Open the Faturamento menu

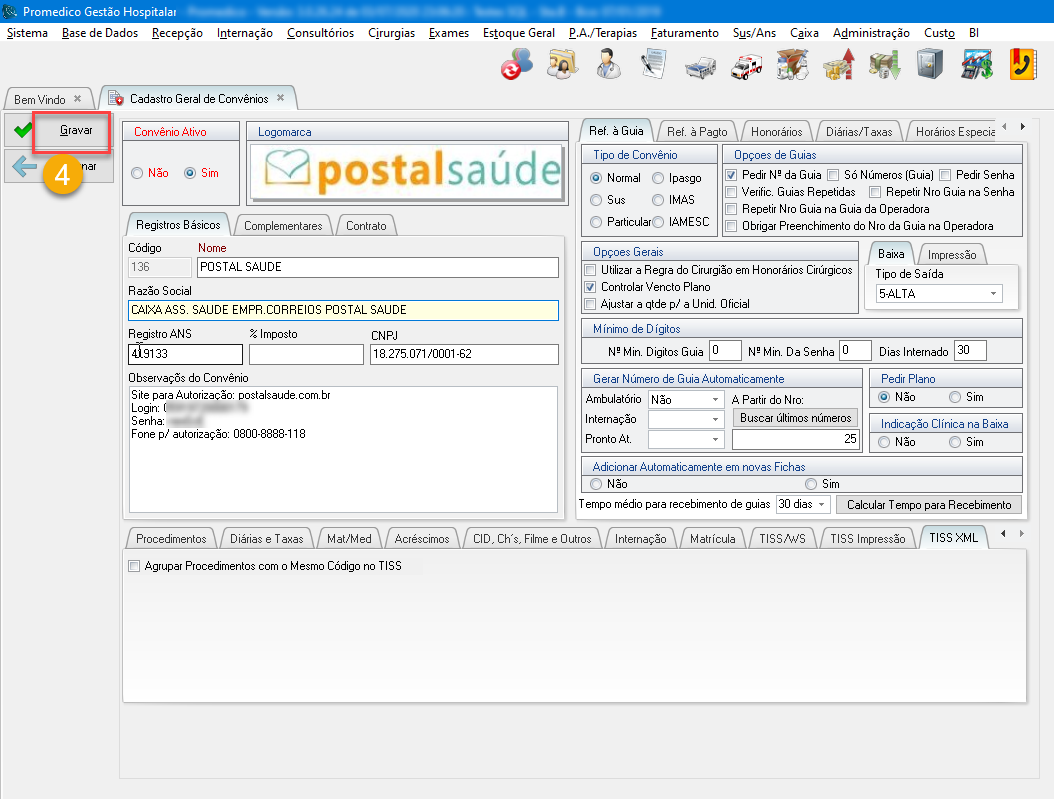tap(684, 33)
